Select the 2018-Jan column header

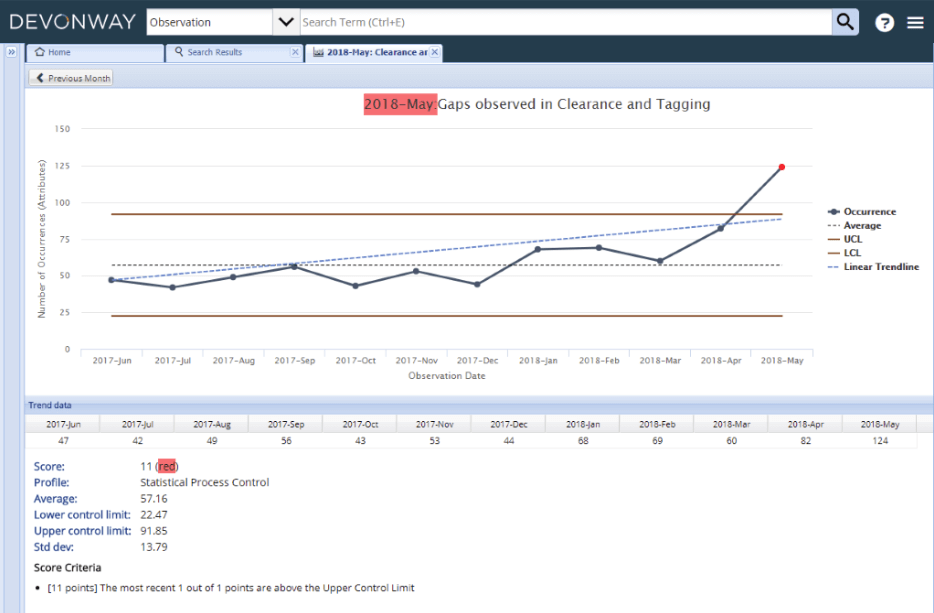[583, 424]
